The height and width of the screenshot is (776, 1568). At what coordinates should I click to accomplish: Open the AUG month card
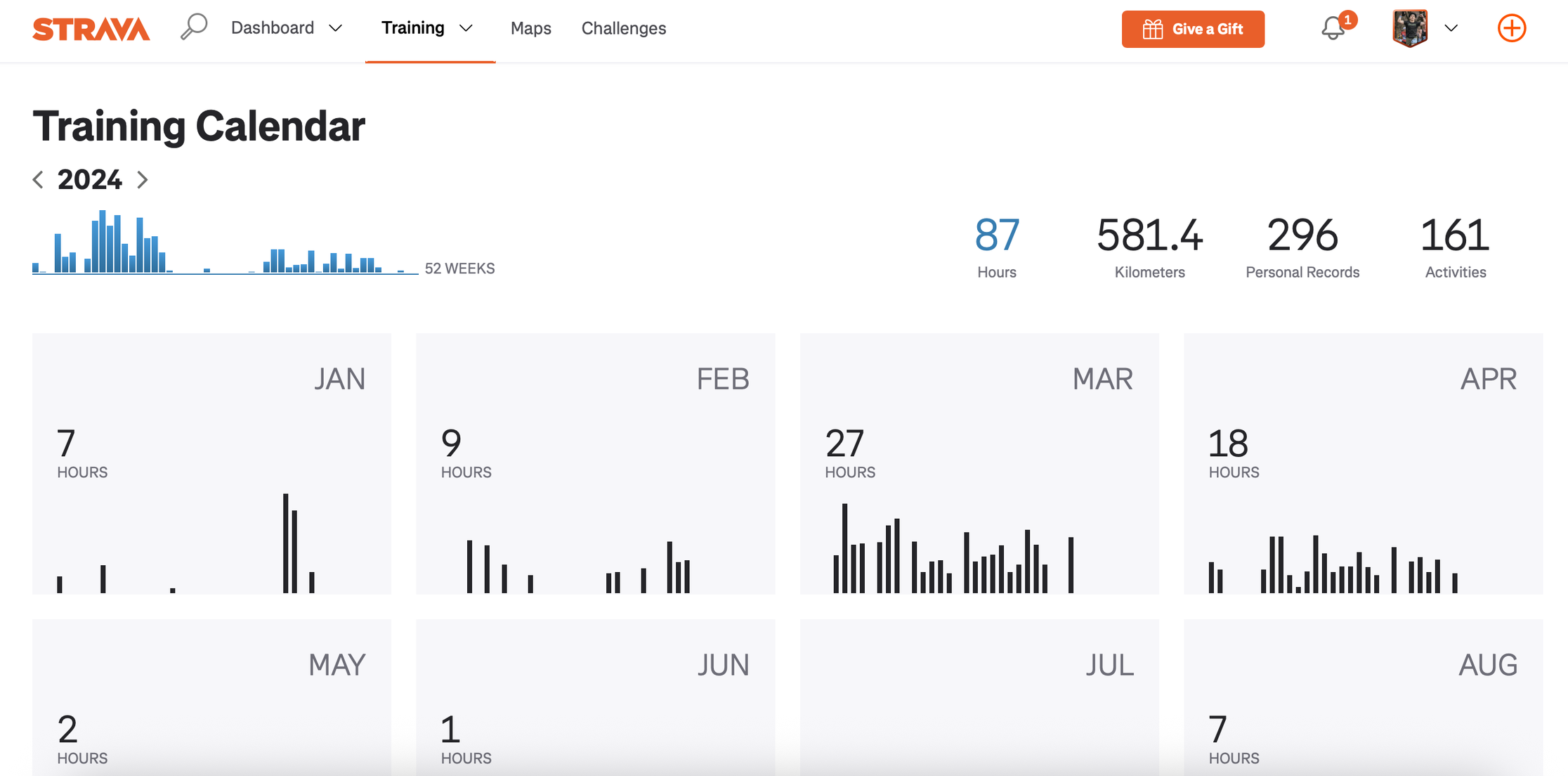(x=1364, y=697)
